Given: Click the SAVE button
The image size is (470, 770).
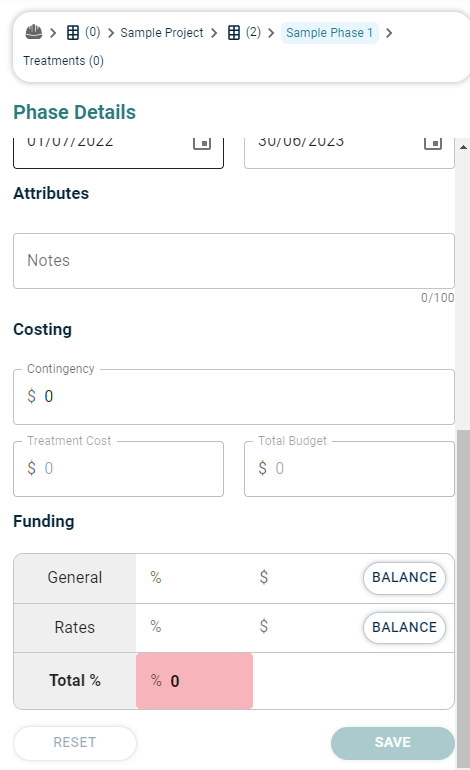Looking at the screenshot, I should point(392,742).
